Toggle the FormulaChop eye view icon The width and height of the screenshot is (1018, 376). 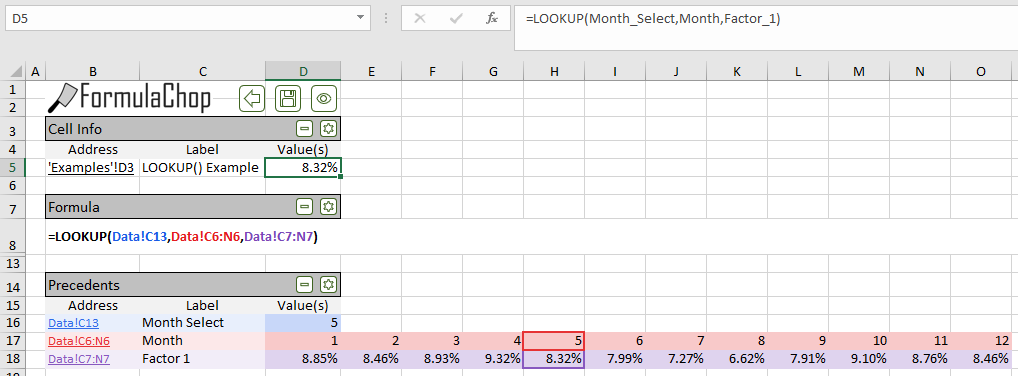[324, 99]
